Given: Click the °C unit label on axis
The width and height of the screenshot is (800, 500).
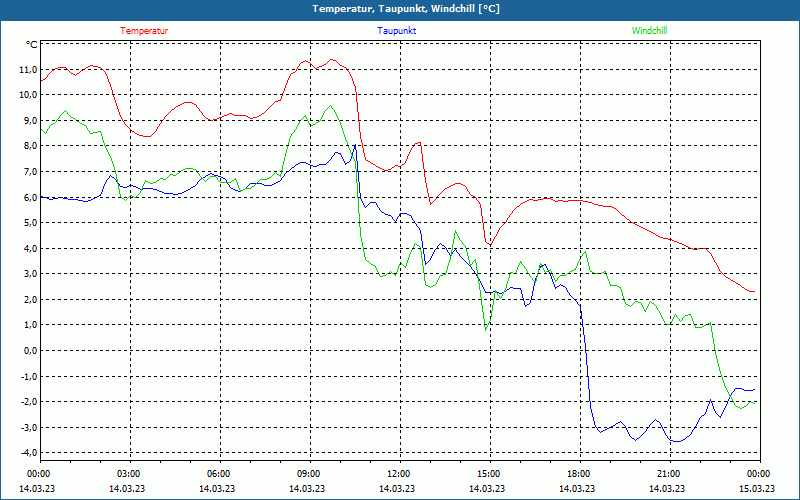Looking at the screenshot, I should pyautogui.click(x=31, y=45).
